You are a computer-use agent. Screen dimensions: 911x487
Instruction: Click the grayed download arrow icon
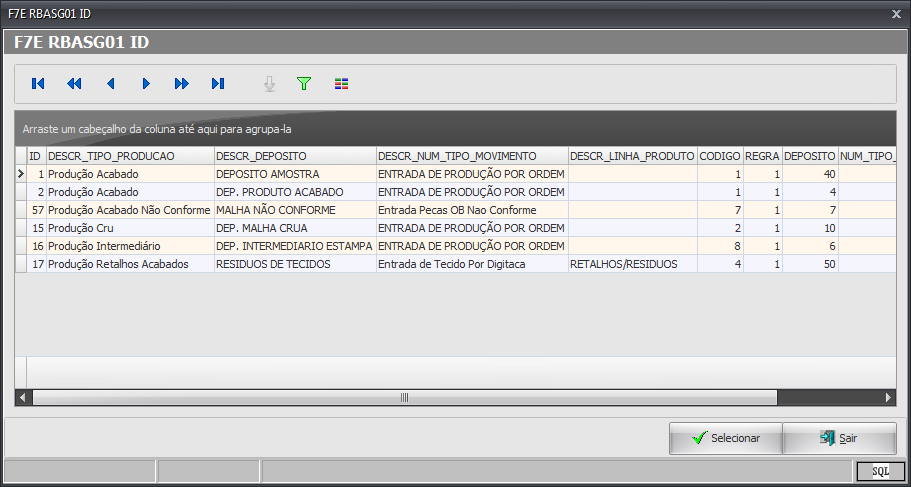tap(269, 84)
